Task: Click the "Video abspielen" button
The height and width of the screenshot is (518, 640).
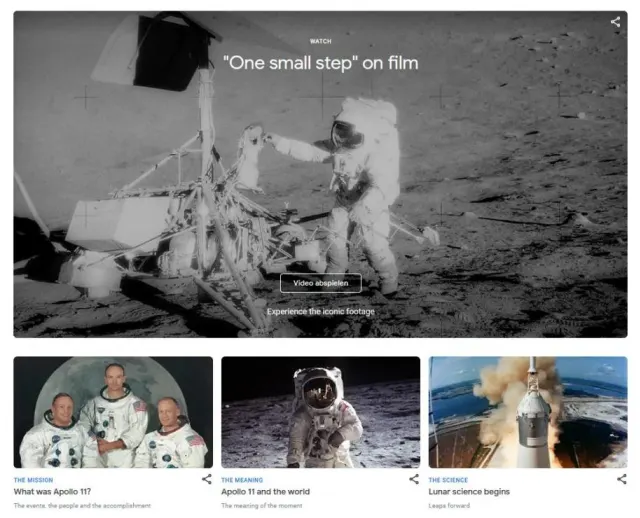Action: click(321, 283)
